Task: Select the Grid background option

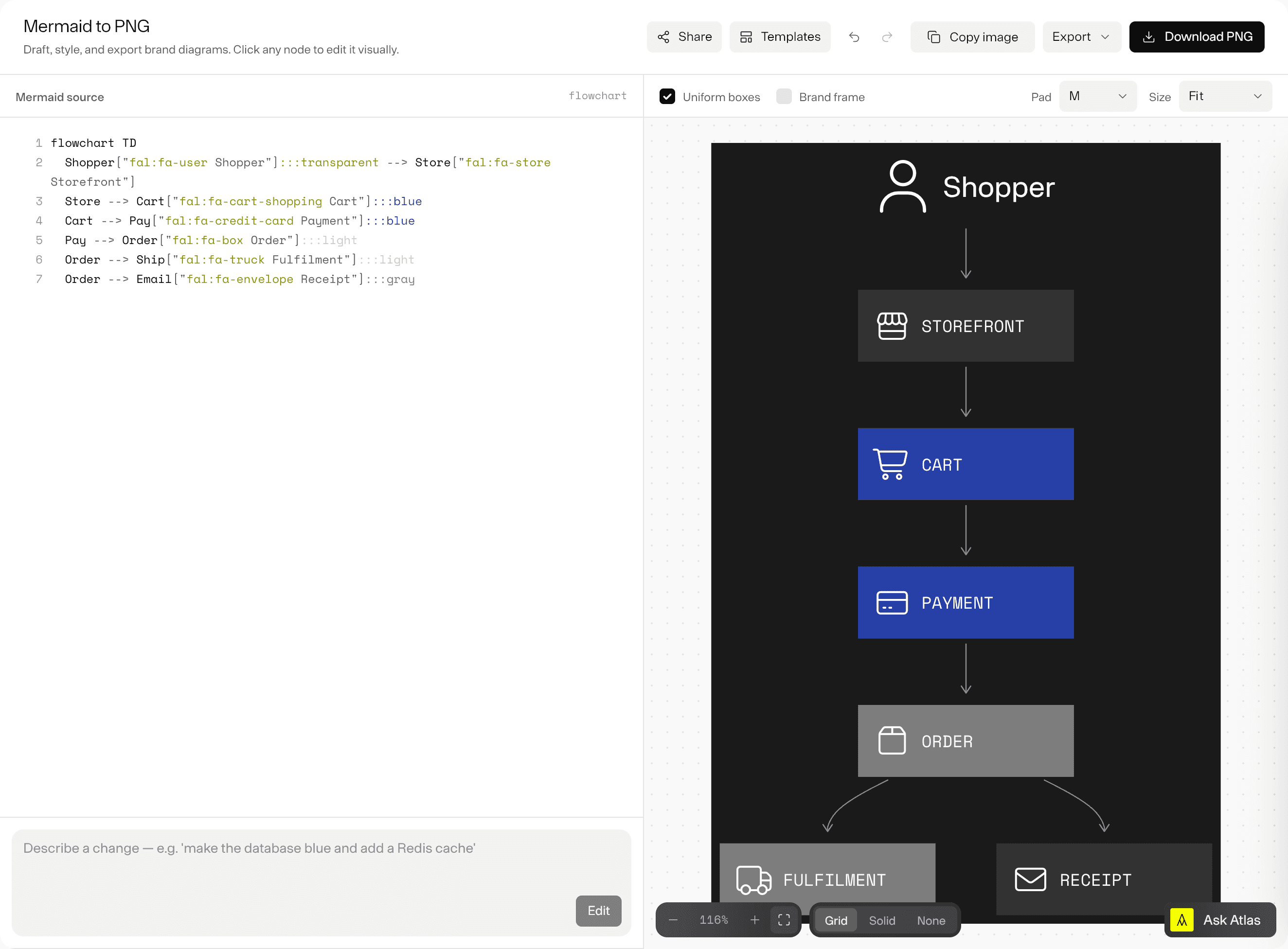Action: tap(836, 920)
